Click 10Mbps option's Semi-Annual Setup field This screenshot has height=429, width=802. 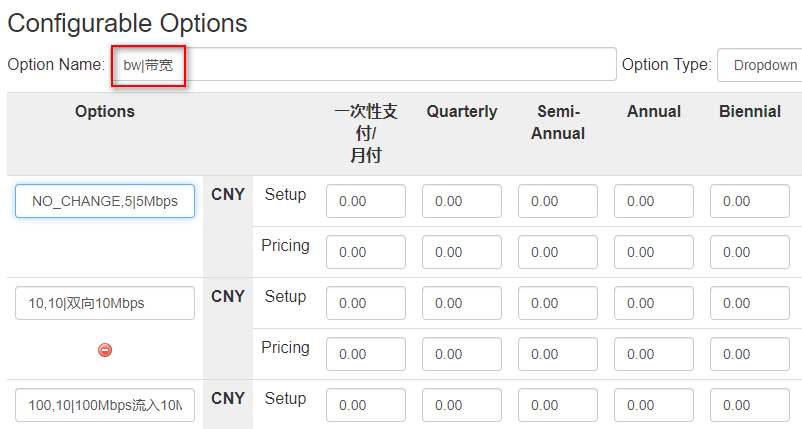pos(558,303)
